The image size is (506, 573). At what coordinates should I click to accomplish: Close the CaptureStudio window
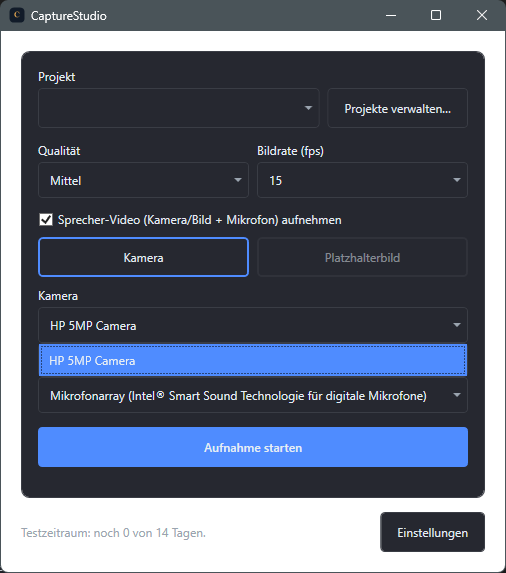(x=482, y=15)
